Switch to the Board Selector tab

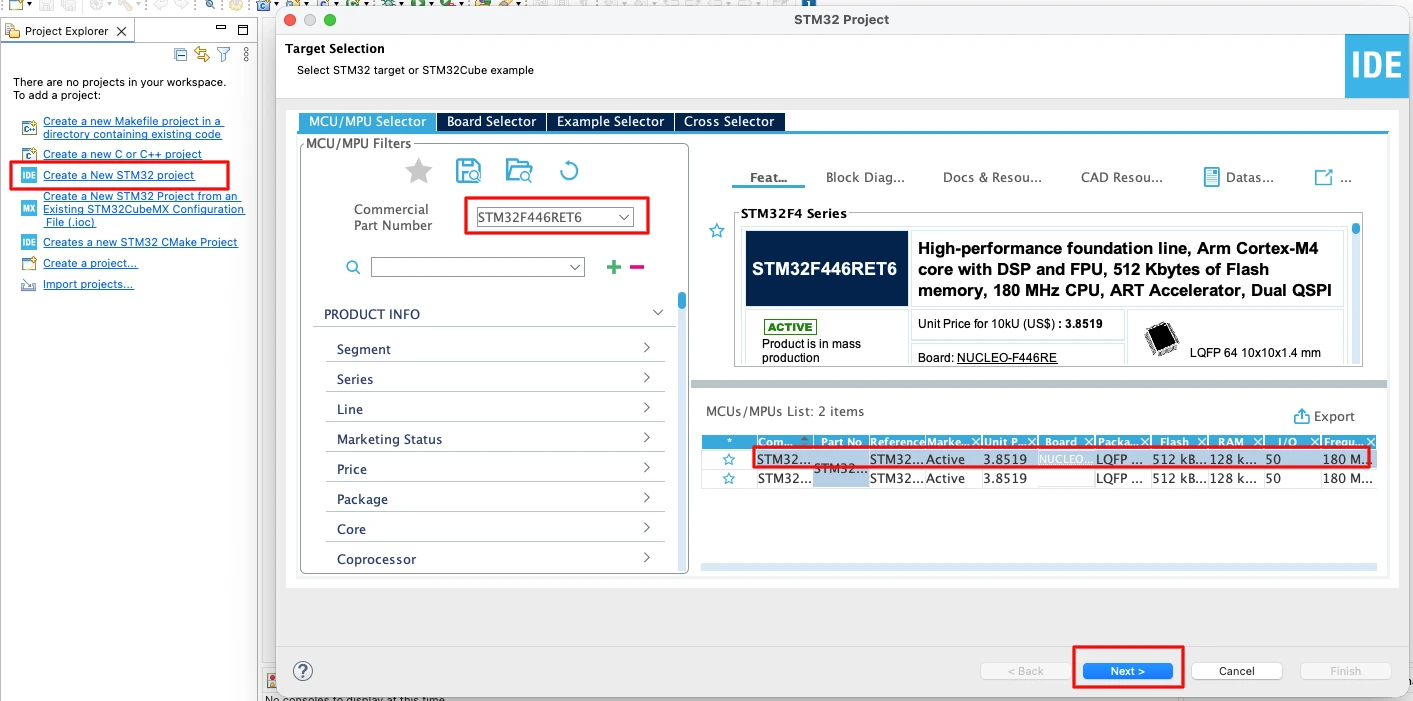click(491, 121)
